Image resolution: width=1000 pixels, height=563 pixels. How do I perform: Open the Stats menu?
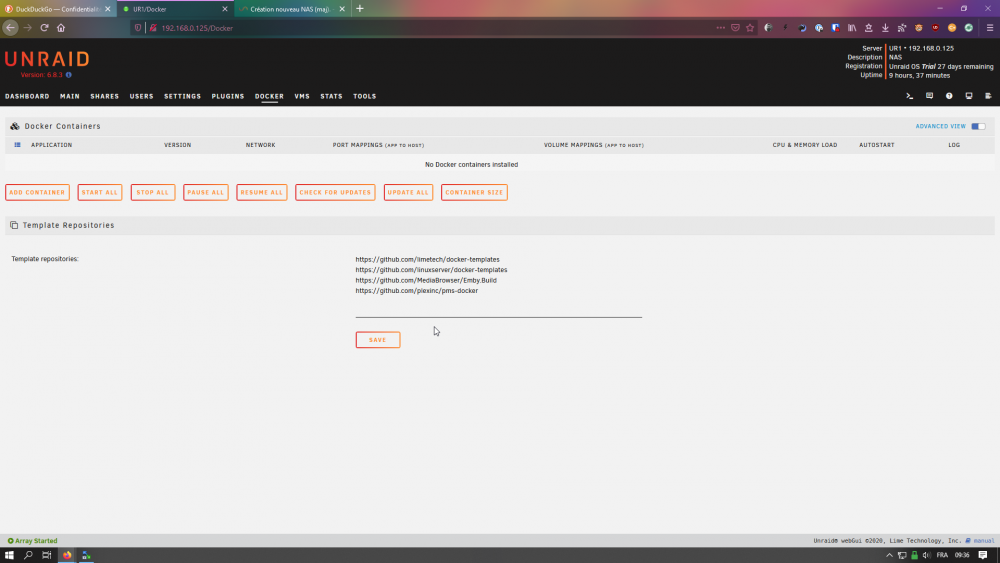coord(331,96)
